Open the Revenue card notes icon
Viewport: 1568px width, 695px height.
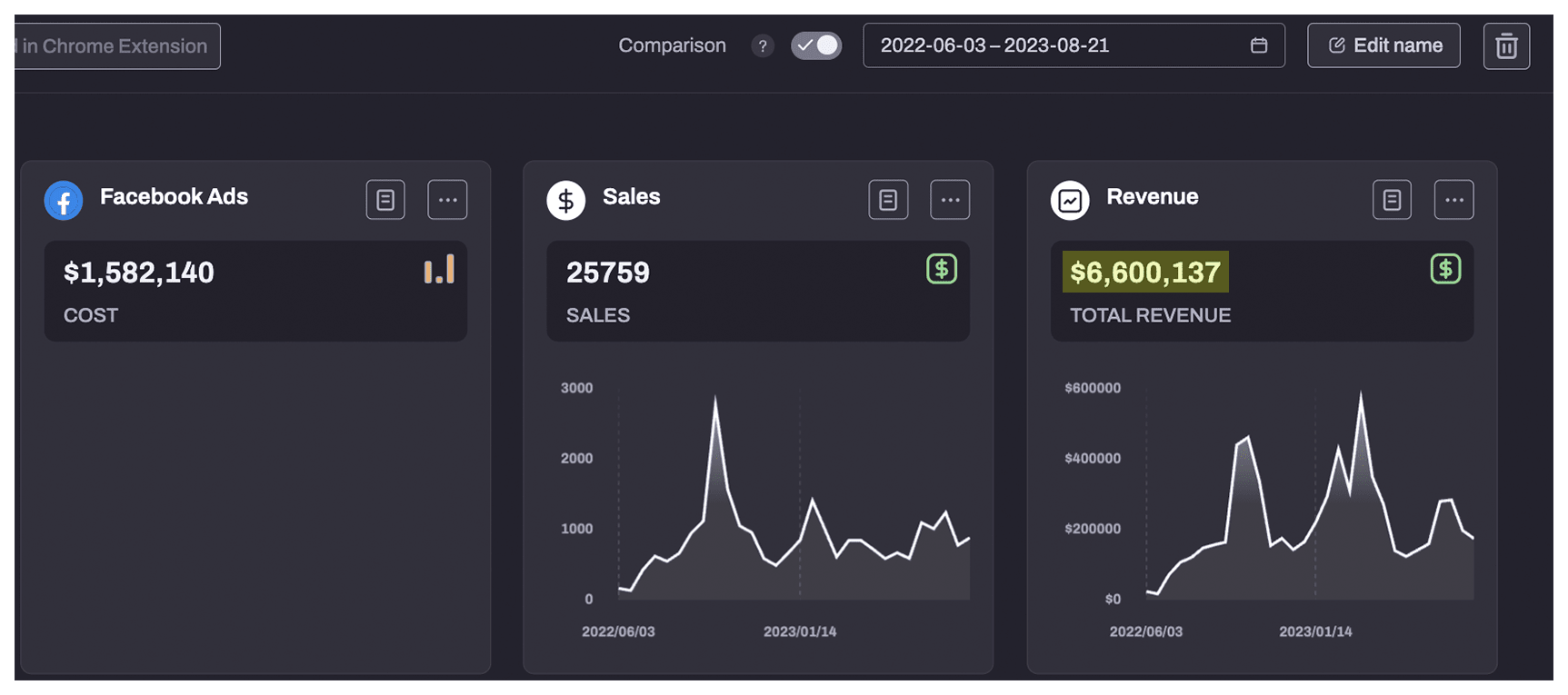(x=1392, y=200)
